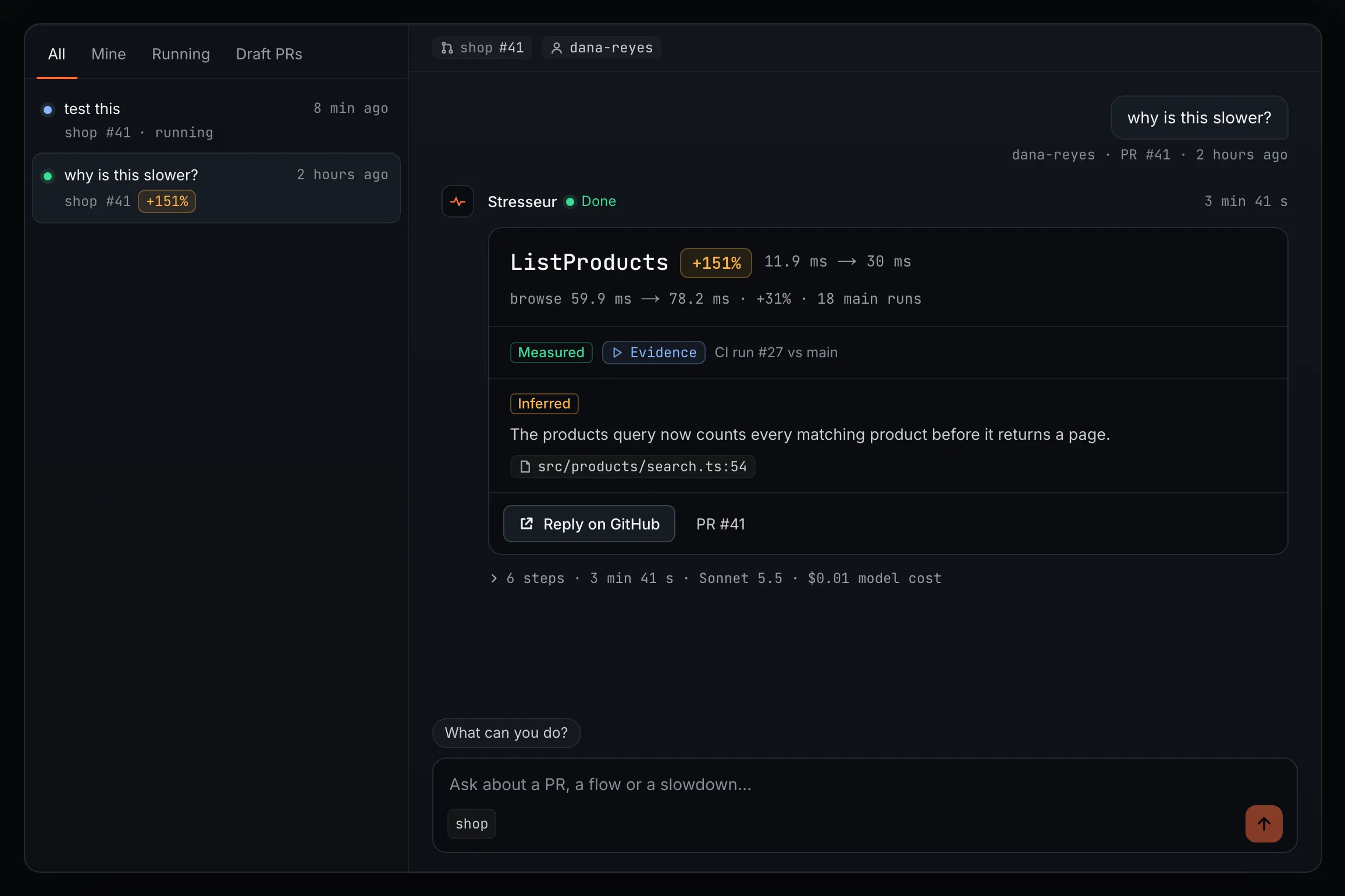1345x896 pixels.
Task: Click 'browse 59.9 ms' timing text
Action: click(571, 299)
